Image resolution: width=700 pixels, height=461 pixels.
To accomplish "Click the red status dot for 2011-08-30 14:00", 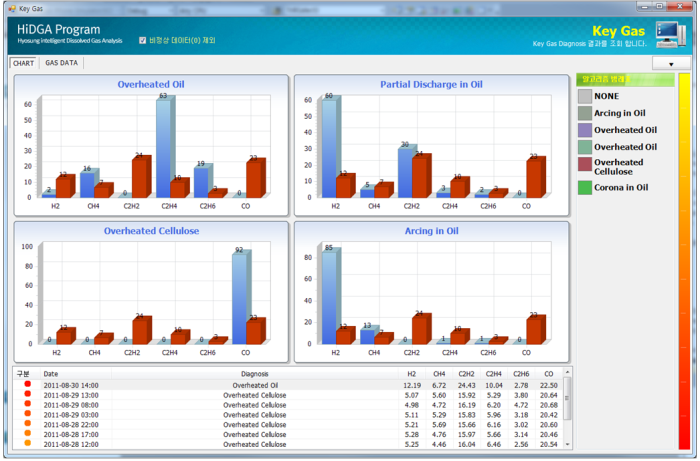I will click(28, 384).
